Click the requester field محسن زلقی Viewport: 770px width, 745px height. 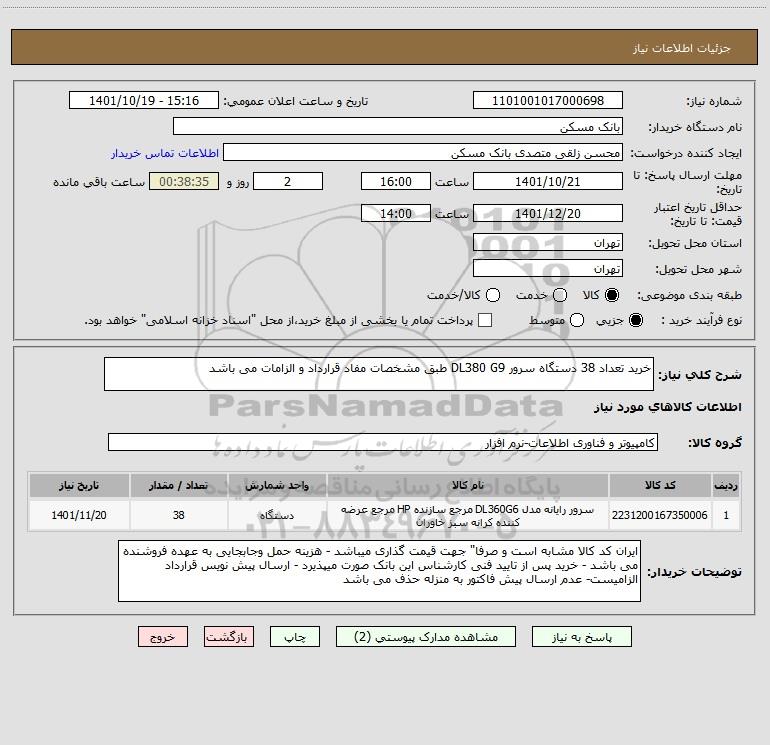[x=423, y=153]
